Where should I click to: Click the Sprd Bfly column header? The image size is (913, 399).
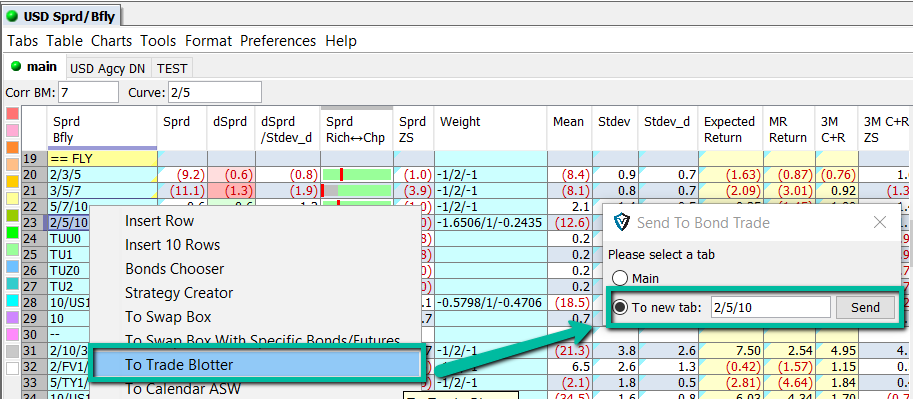pyautogui.click(x=101, y=129)
